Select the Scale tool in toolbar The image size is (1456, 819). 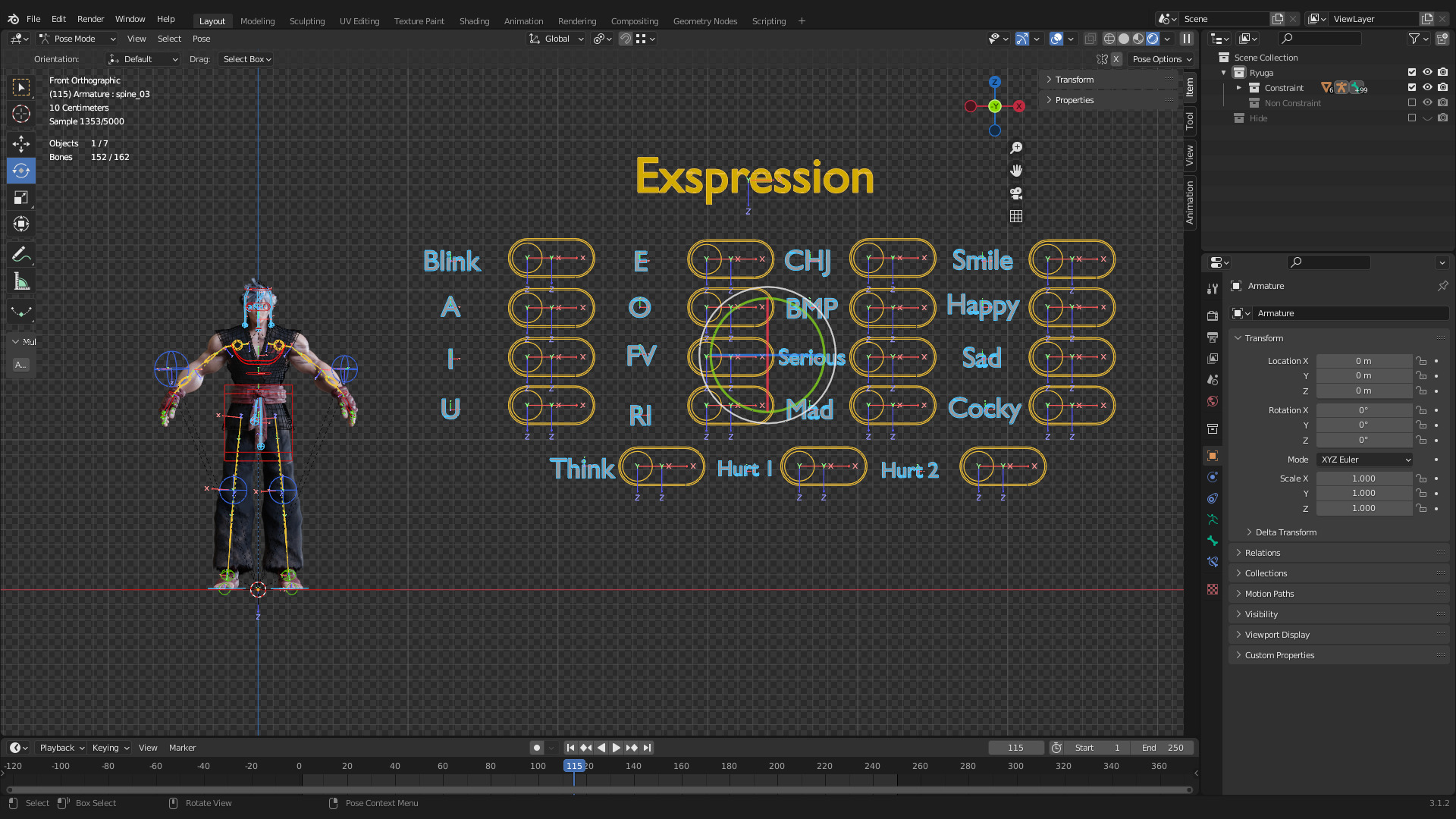coord(21,198)
